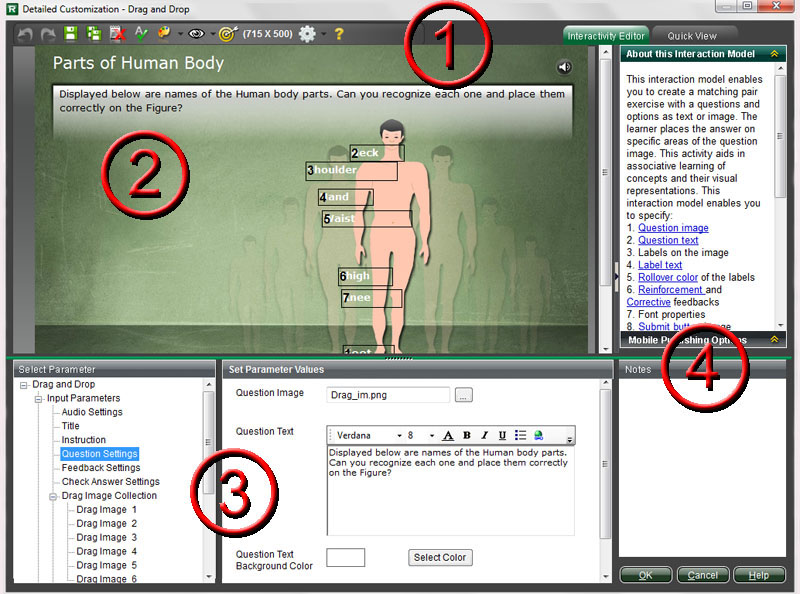Click the Save As double-floppy icon
The height and width of the screenshot is (594, 800).
coord(93,34)
